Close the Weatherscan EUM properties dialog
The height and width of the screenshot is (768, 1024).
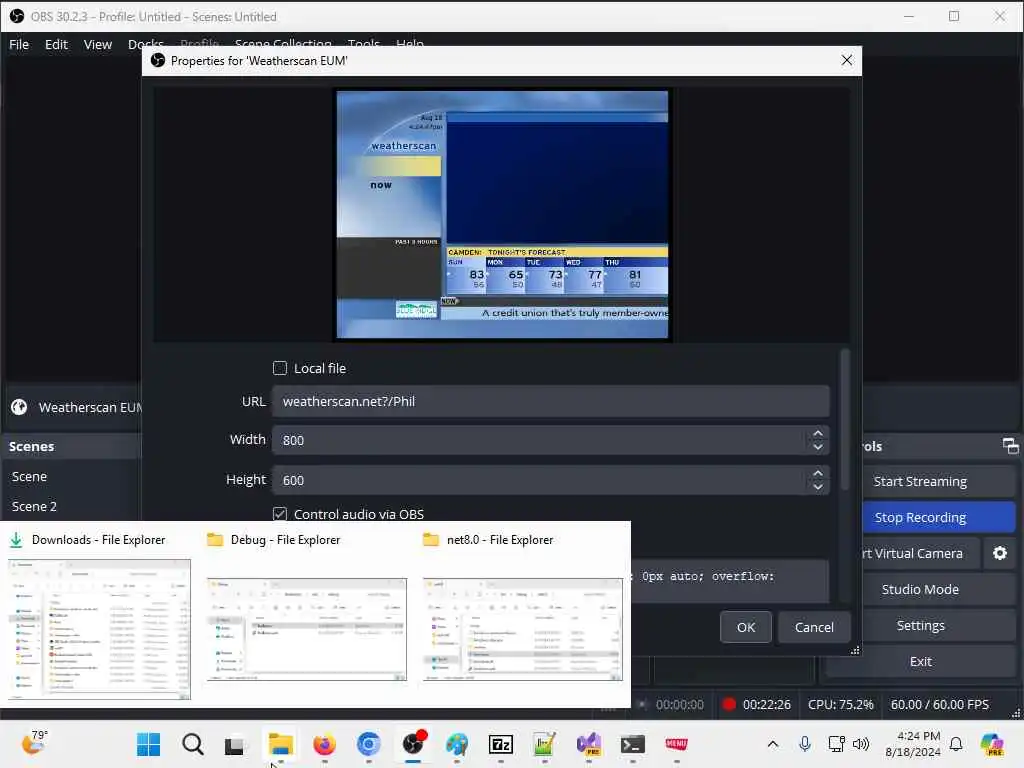tap(846, 60)
